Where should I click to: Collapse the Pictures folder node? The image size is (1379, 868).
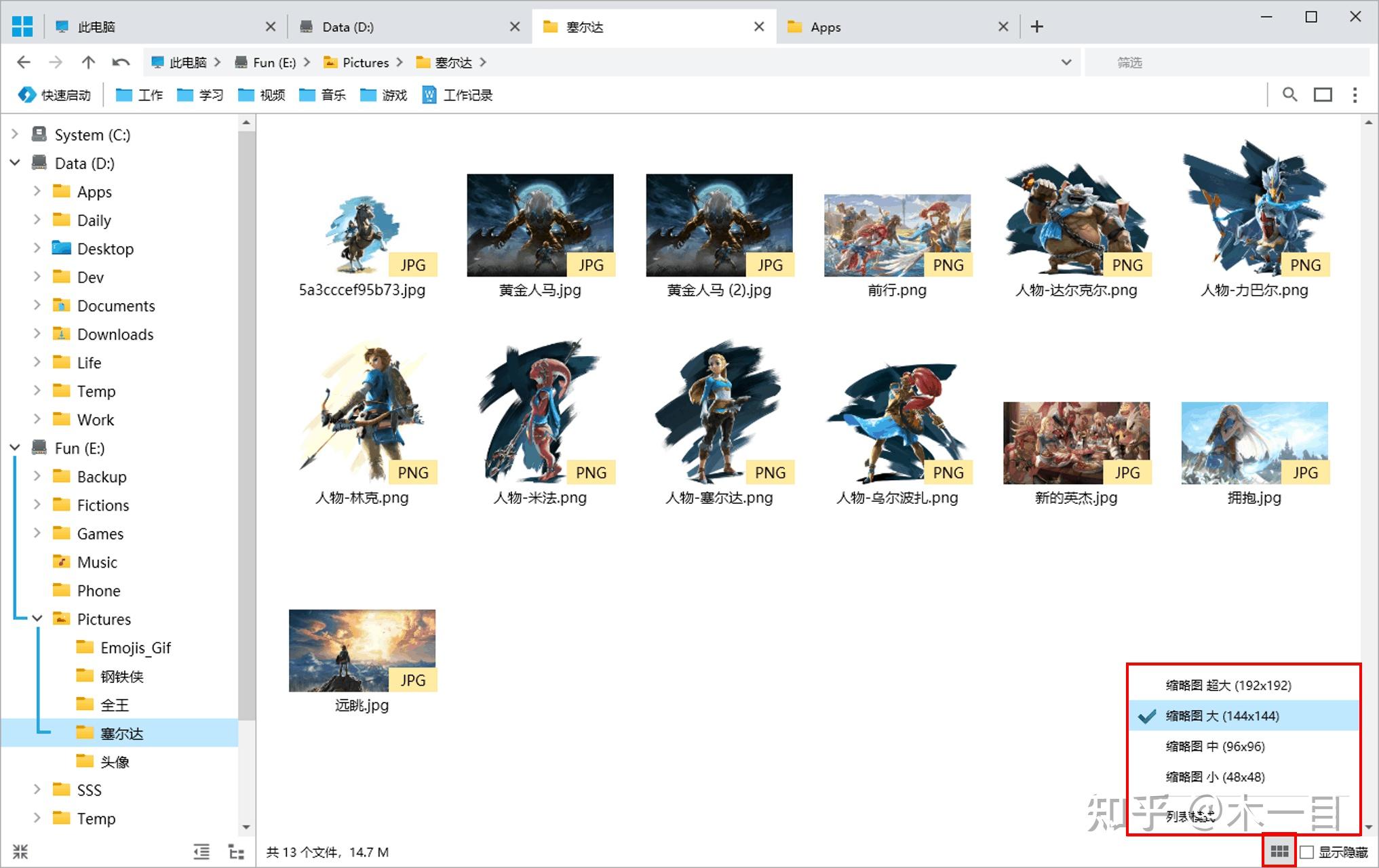tap(37, 618)
